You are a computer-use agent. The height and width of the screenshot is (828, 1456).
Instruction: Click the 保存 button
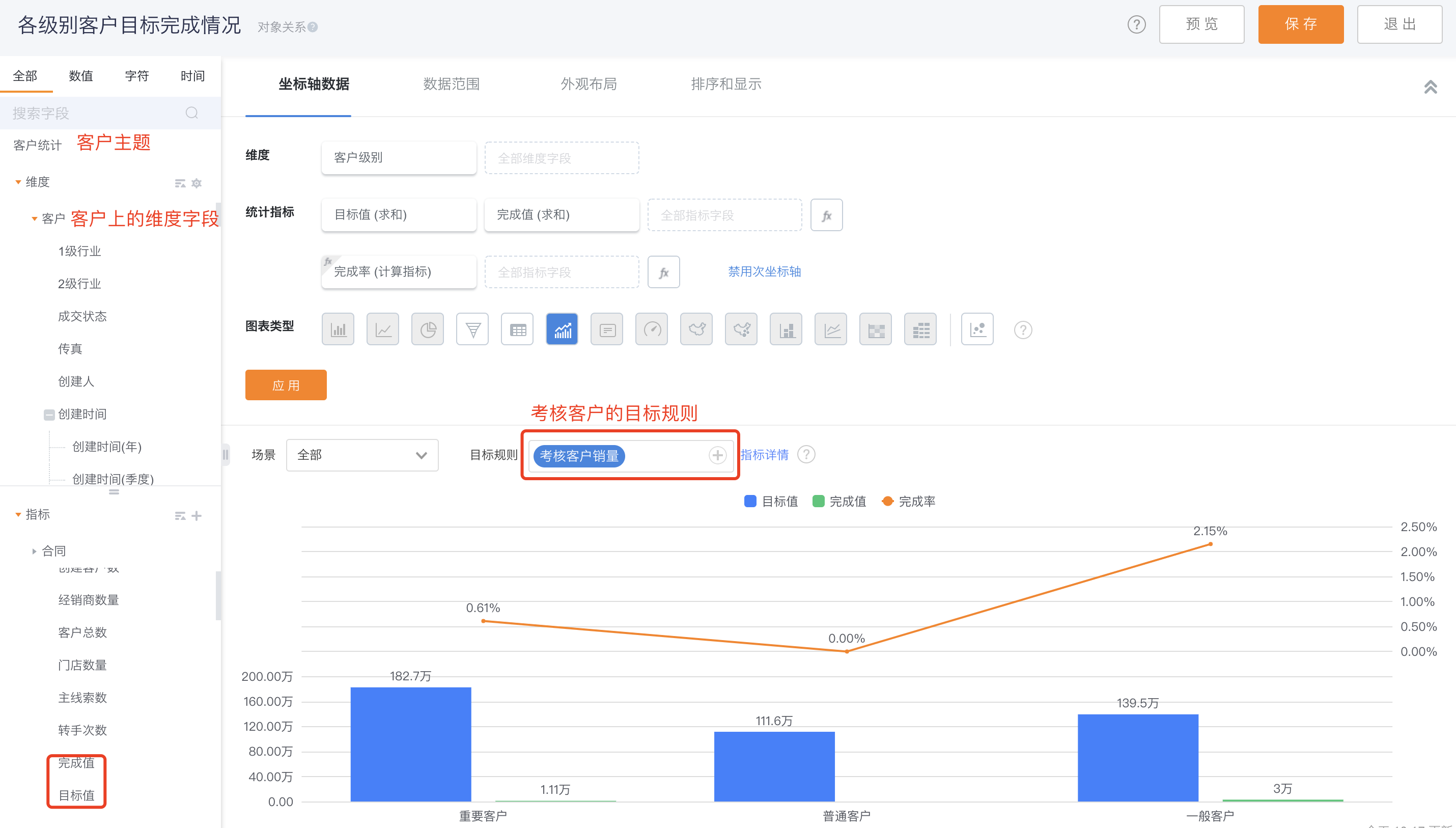tap(1301, 24)
